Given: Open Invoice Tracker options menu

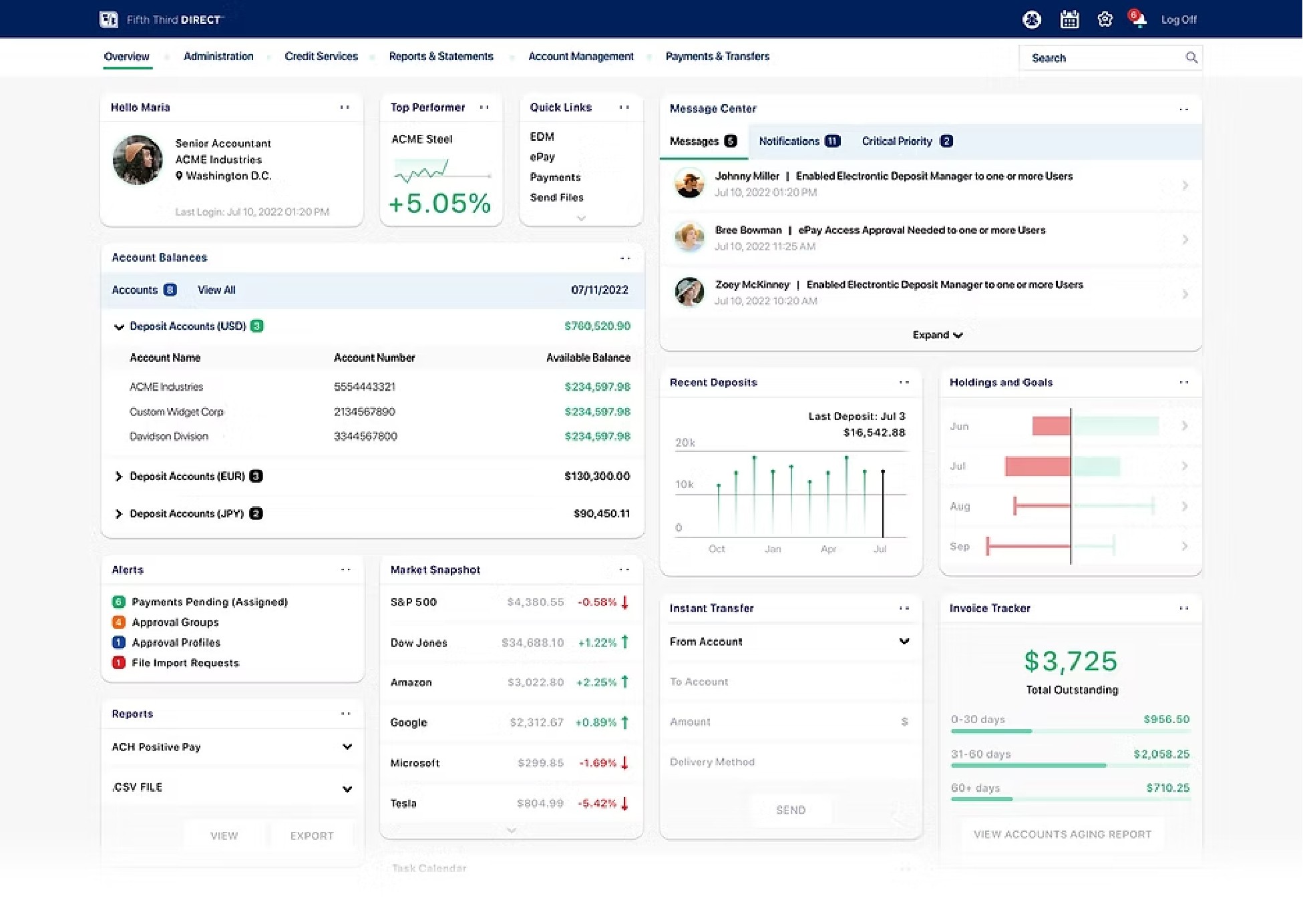Looking at the screenshot, I should click(x=1184, y=608).
